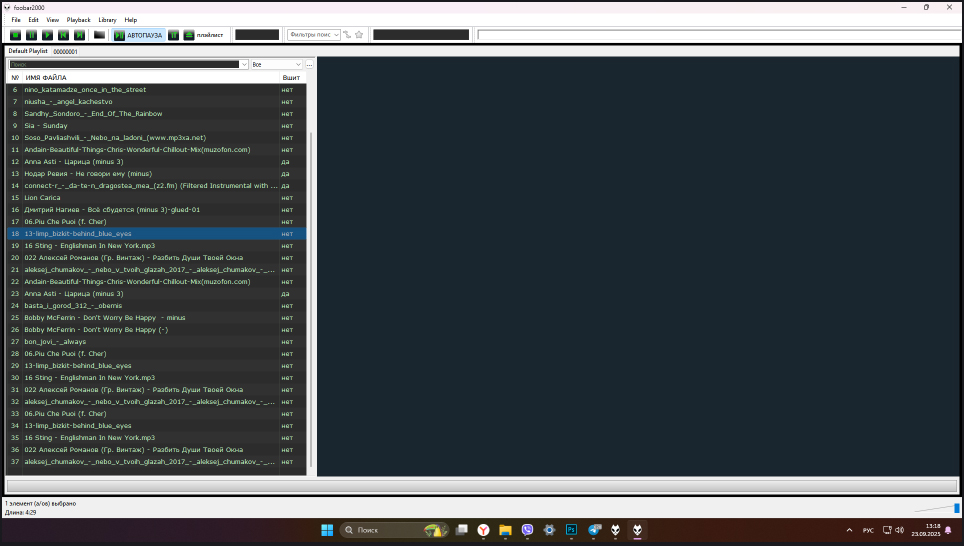Skip to the next track

tap(78, 35)
